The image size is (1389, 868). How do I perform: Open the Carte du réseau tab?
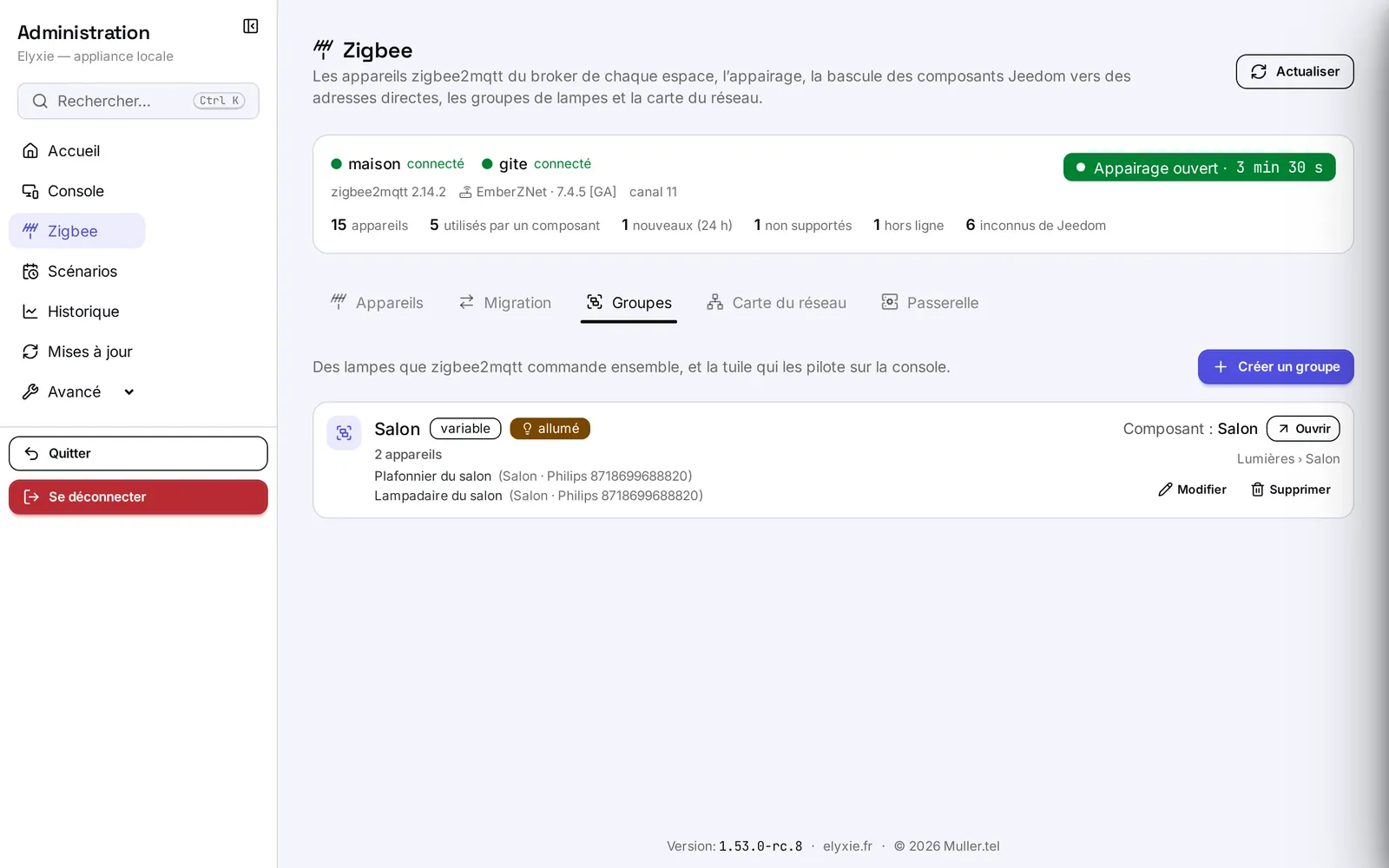pos(776,303)
